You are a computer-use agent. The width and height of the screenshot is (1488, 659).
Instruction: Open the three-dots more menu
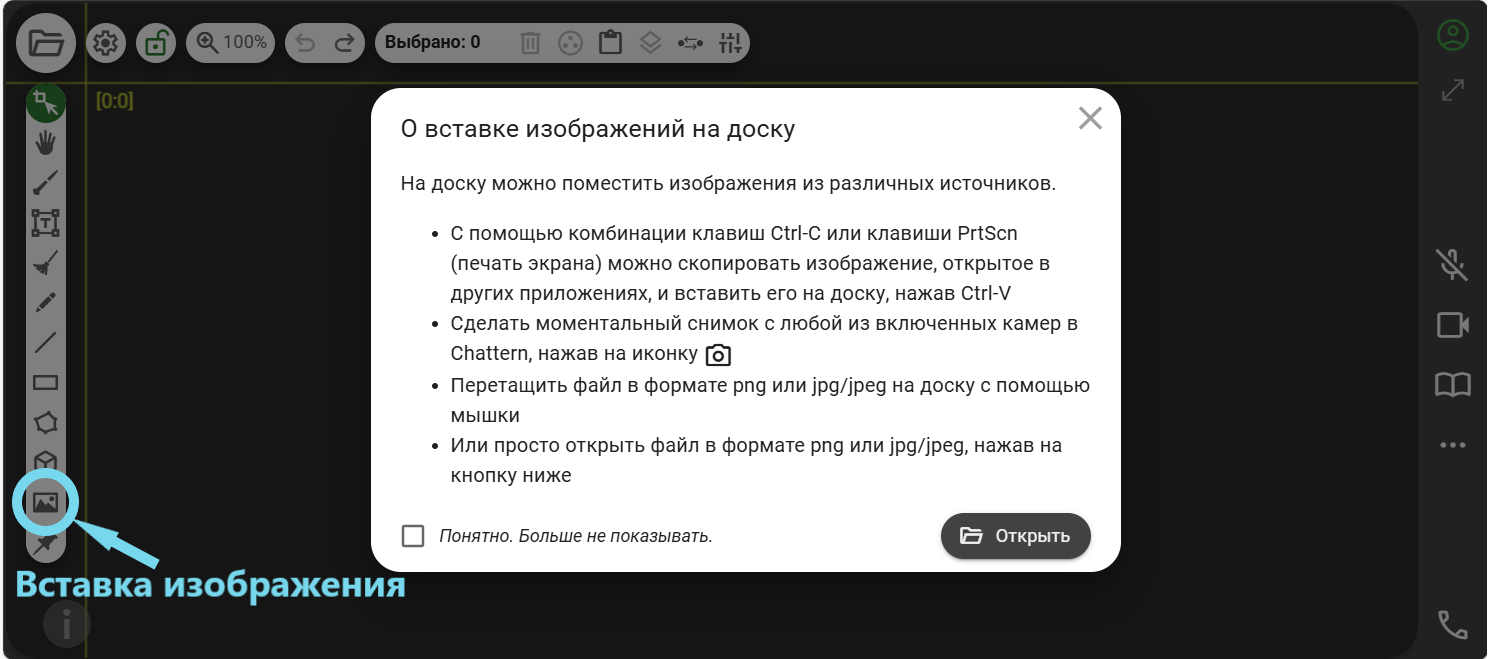[x=1452, y=445]
